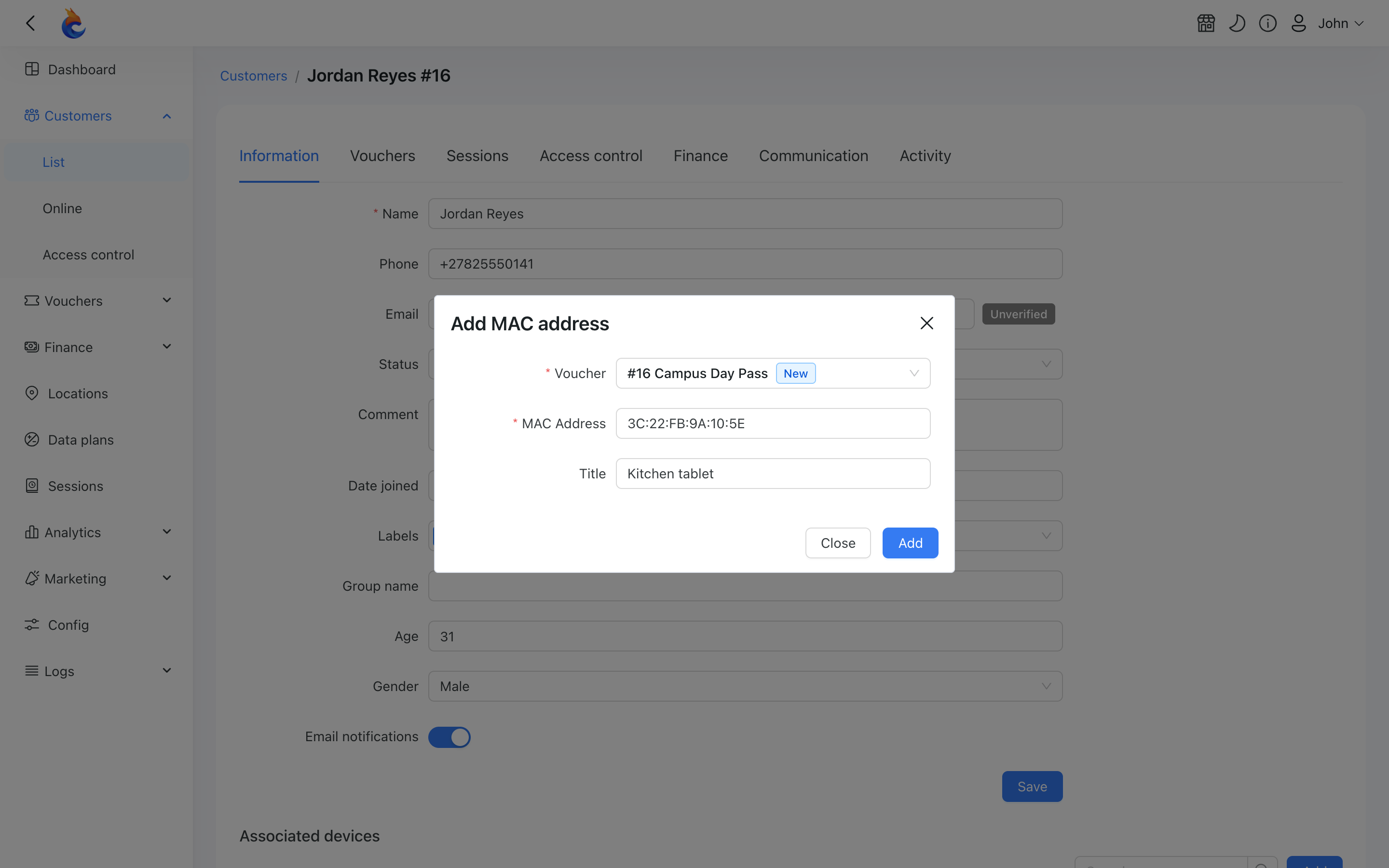
Task: Switch to the Sessions tab
Action: click(477, 156)
